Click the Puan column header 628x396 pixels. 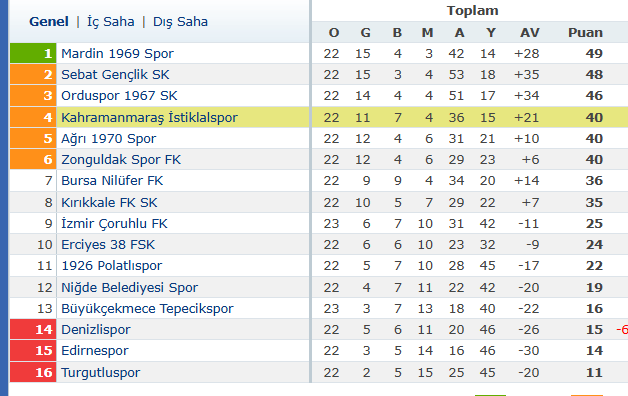[585, 32]
